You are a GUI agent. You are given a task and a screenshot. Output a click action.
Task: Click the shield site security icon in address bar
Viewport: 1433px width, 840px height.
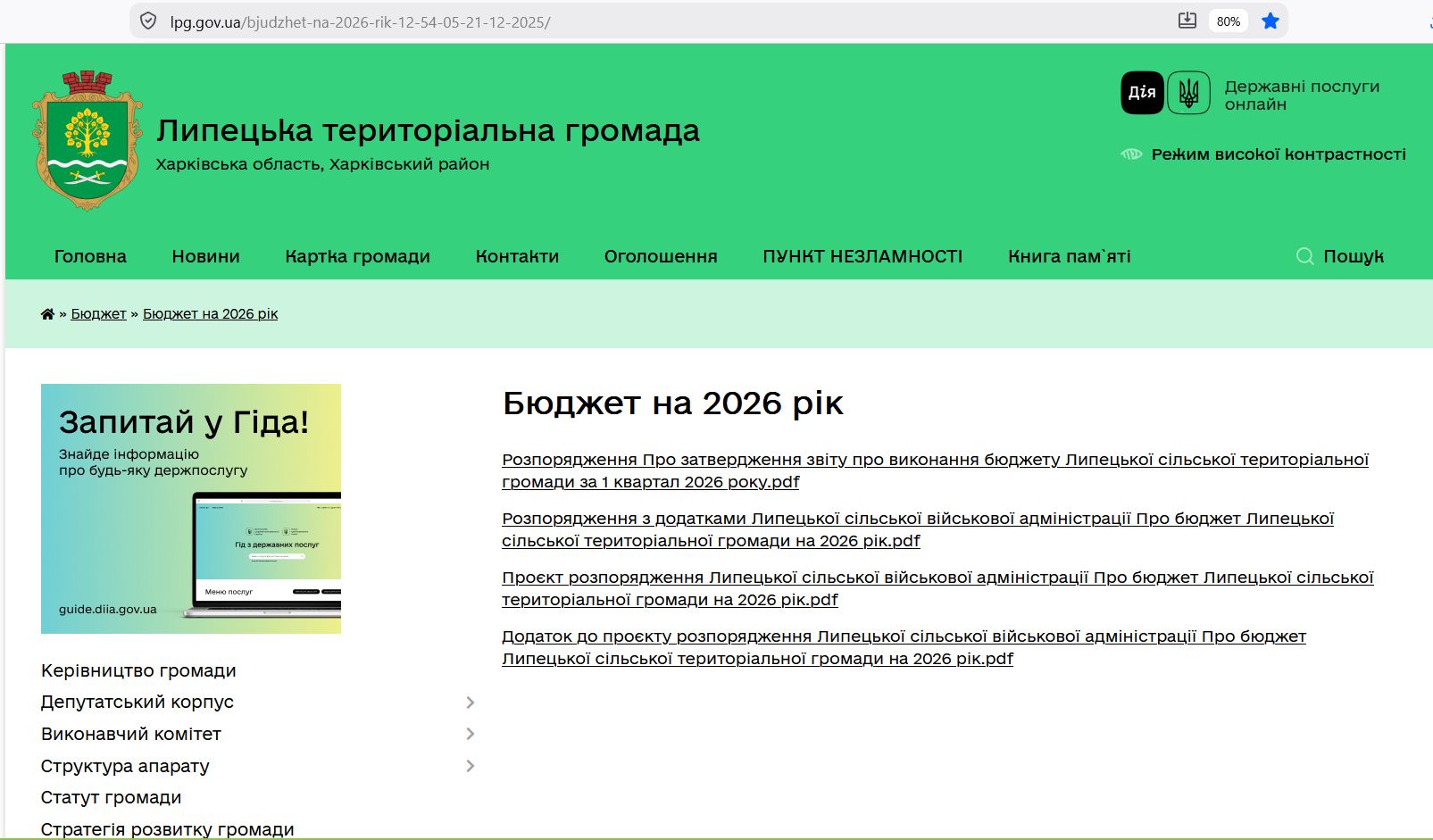pos(149,21)
